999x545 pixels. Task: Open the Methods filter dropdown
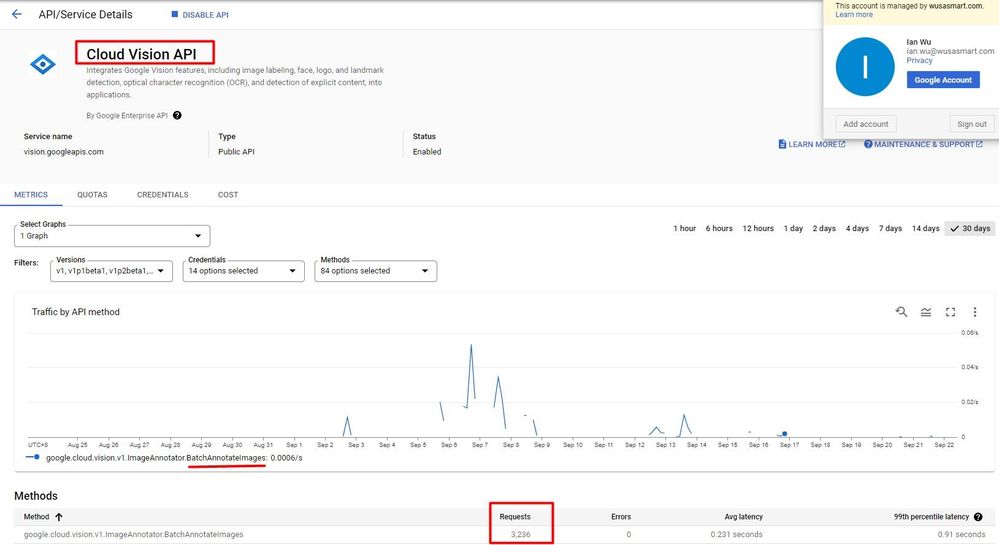(x=375, y=271)
